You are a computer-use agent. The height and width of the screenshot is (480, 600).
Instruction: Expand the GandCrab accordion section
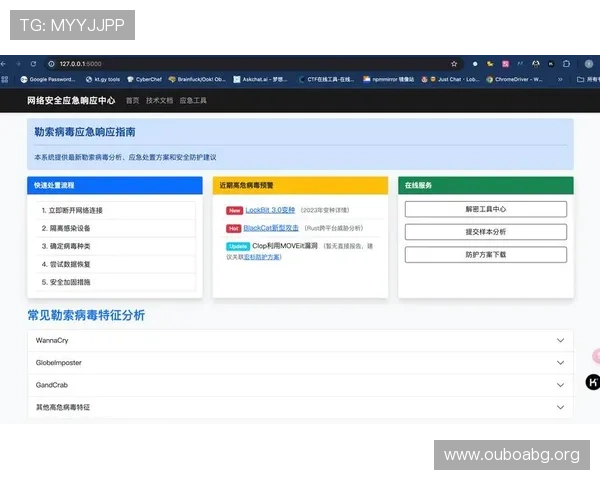[300, 385]
